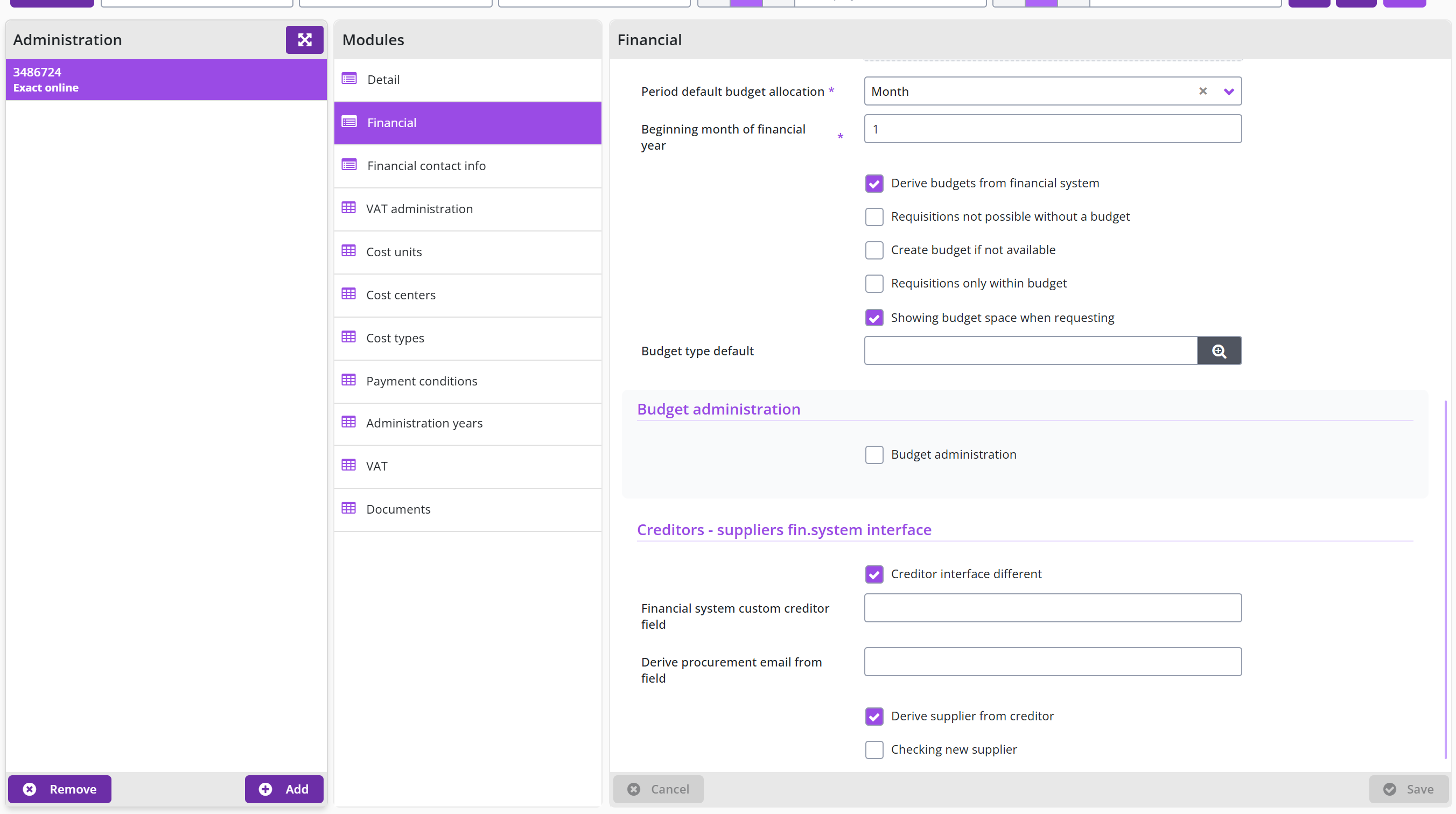Open Administration years module

[467, 423]
